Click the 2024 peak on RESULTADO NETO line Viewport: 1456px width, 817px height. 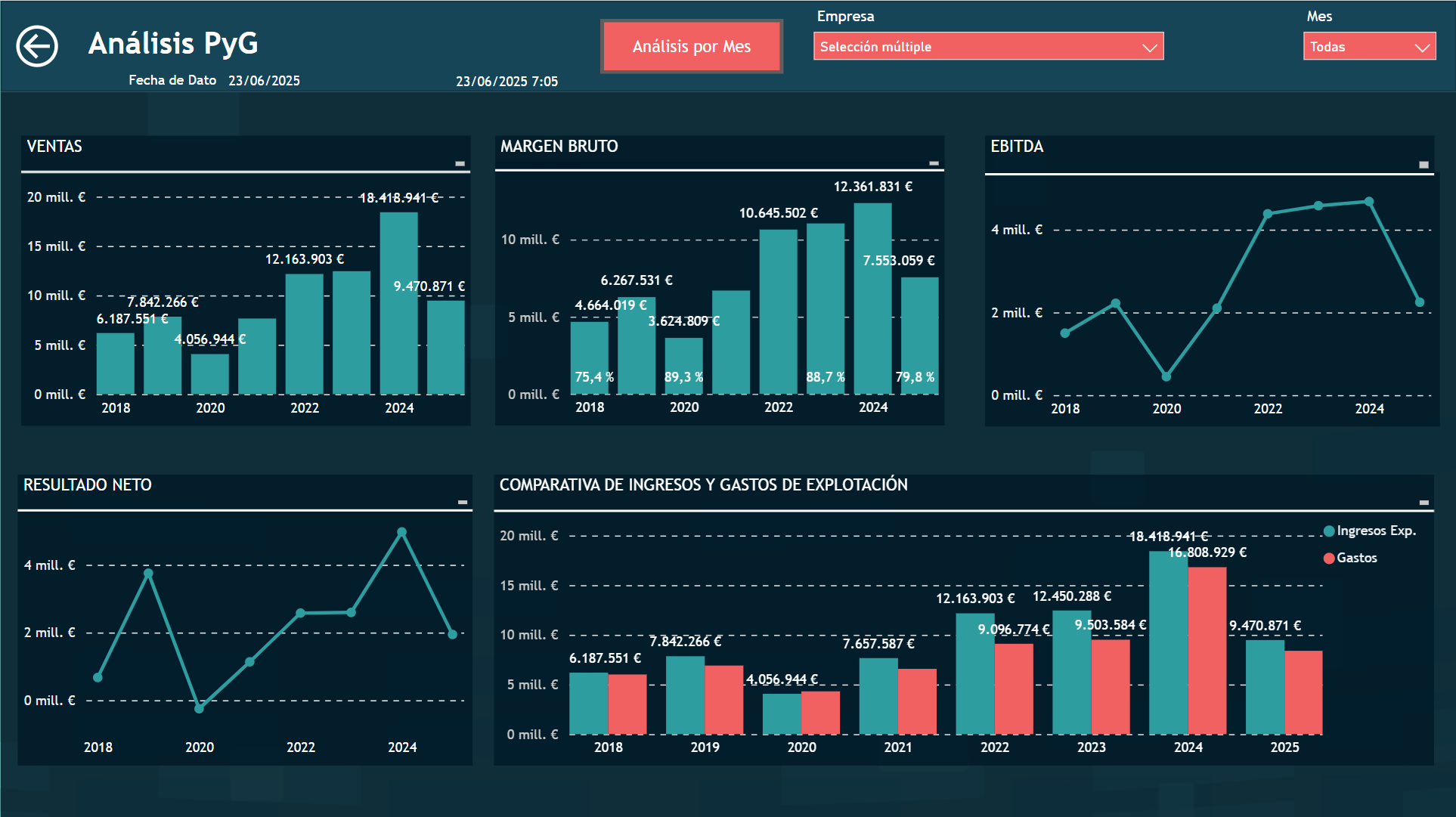coord(402,531)
